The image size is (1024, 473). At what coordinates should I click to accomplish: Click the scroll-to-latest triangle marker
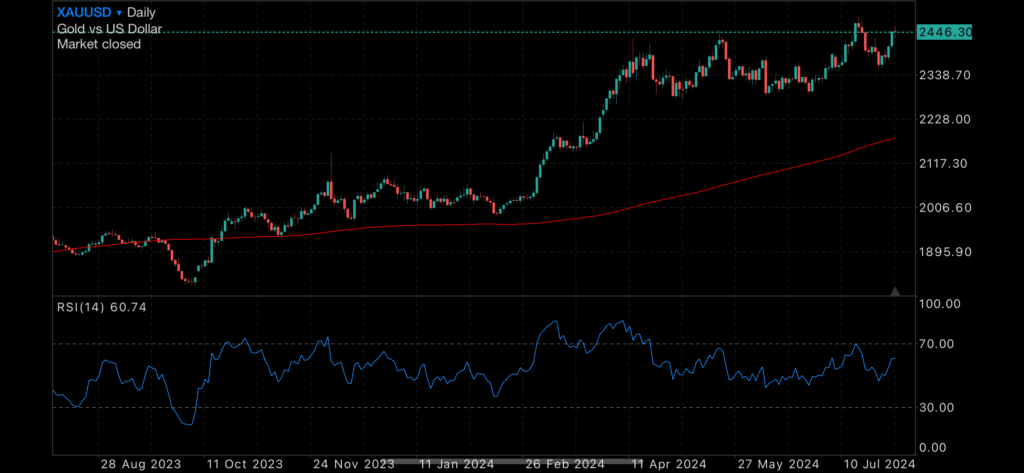[x=895, y=291]
